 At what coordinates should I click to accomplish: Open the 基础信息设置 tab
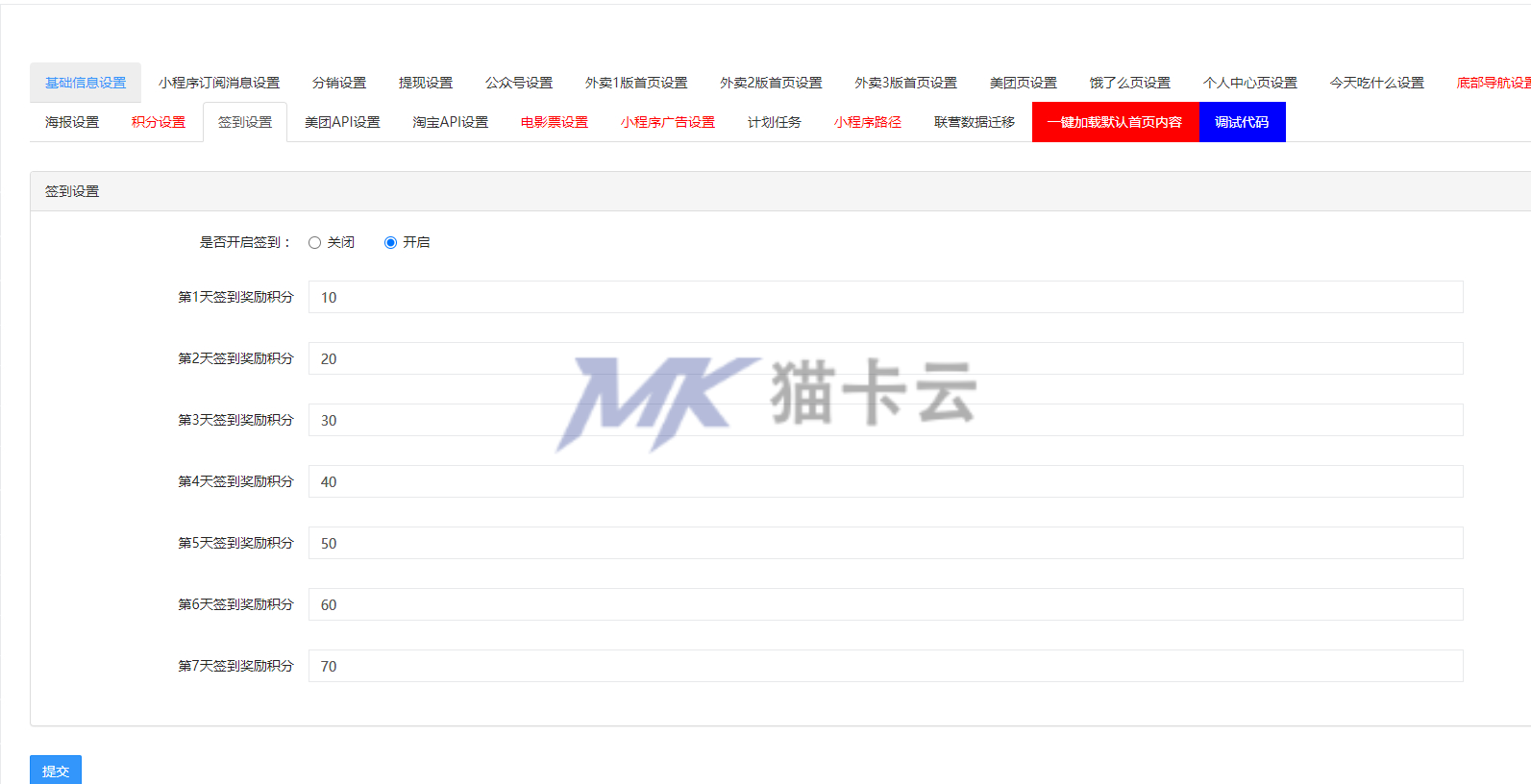[86, 83]
